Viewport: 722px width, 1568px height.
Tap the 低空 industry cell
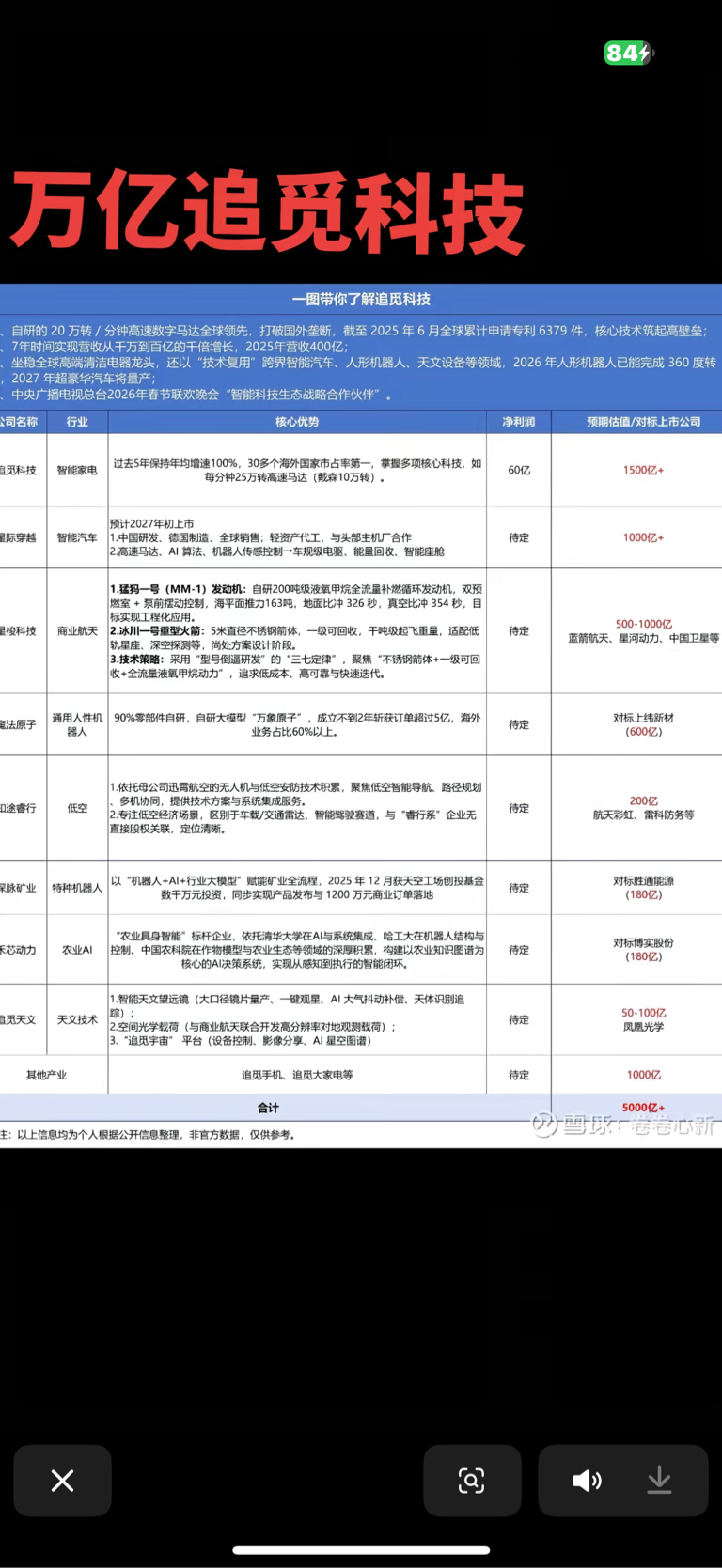coord(77,808)
